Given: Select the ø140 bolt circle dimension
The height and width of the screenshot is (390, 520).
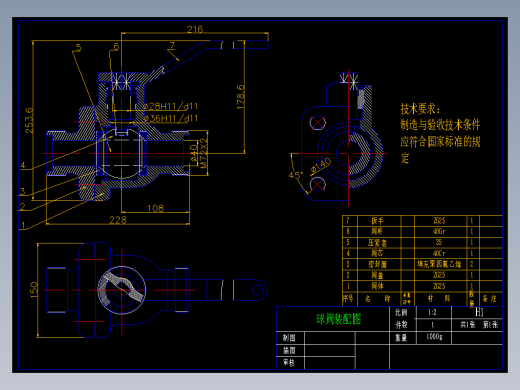Looking at the screenshot, I should pos(321,166).
